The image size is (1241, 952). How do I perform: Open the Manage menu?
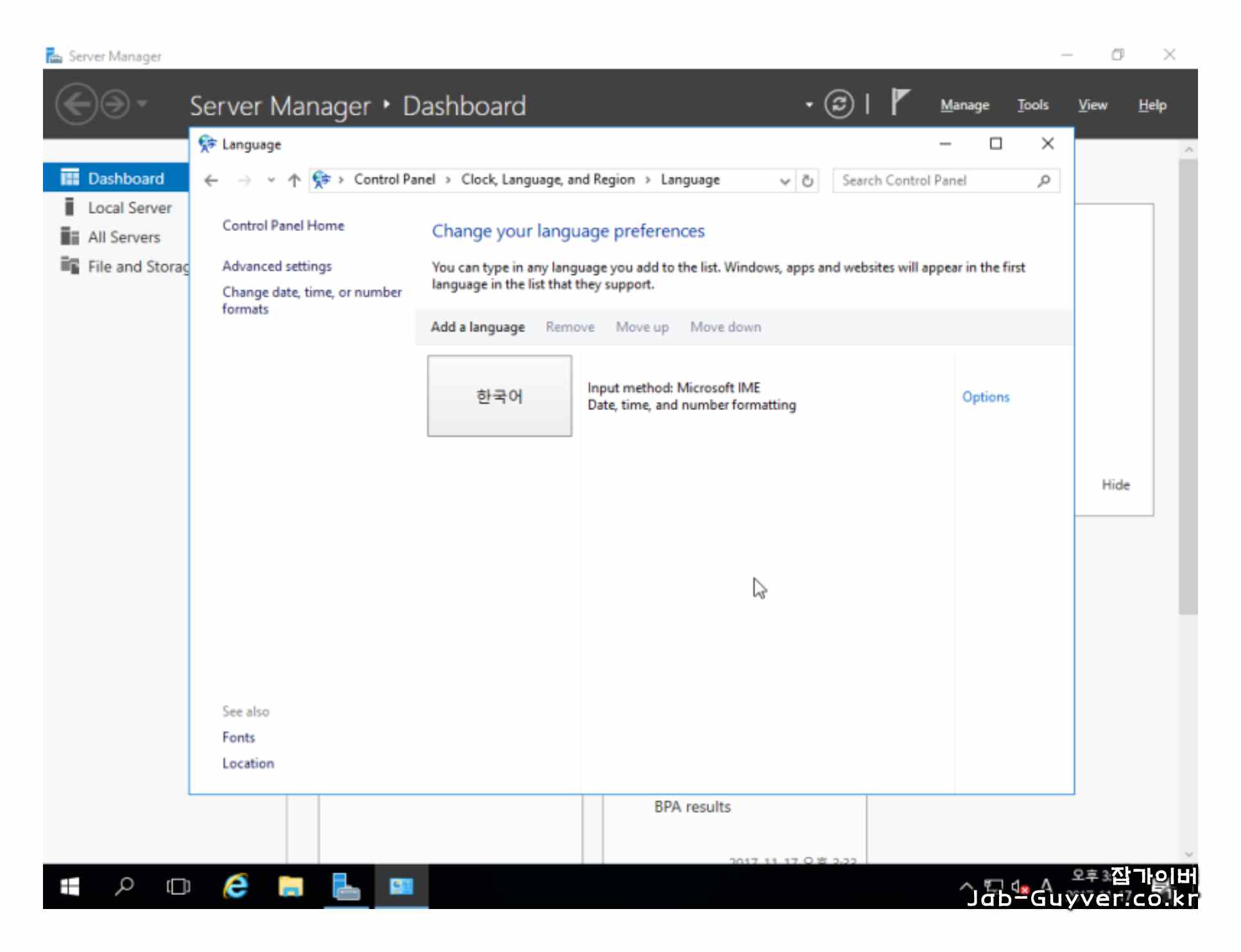click(964, 105)
